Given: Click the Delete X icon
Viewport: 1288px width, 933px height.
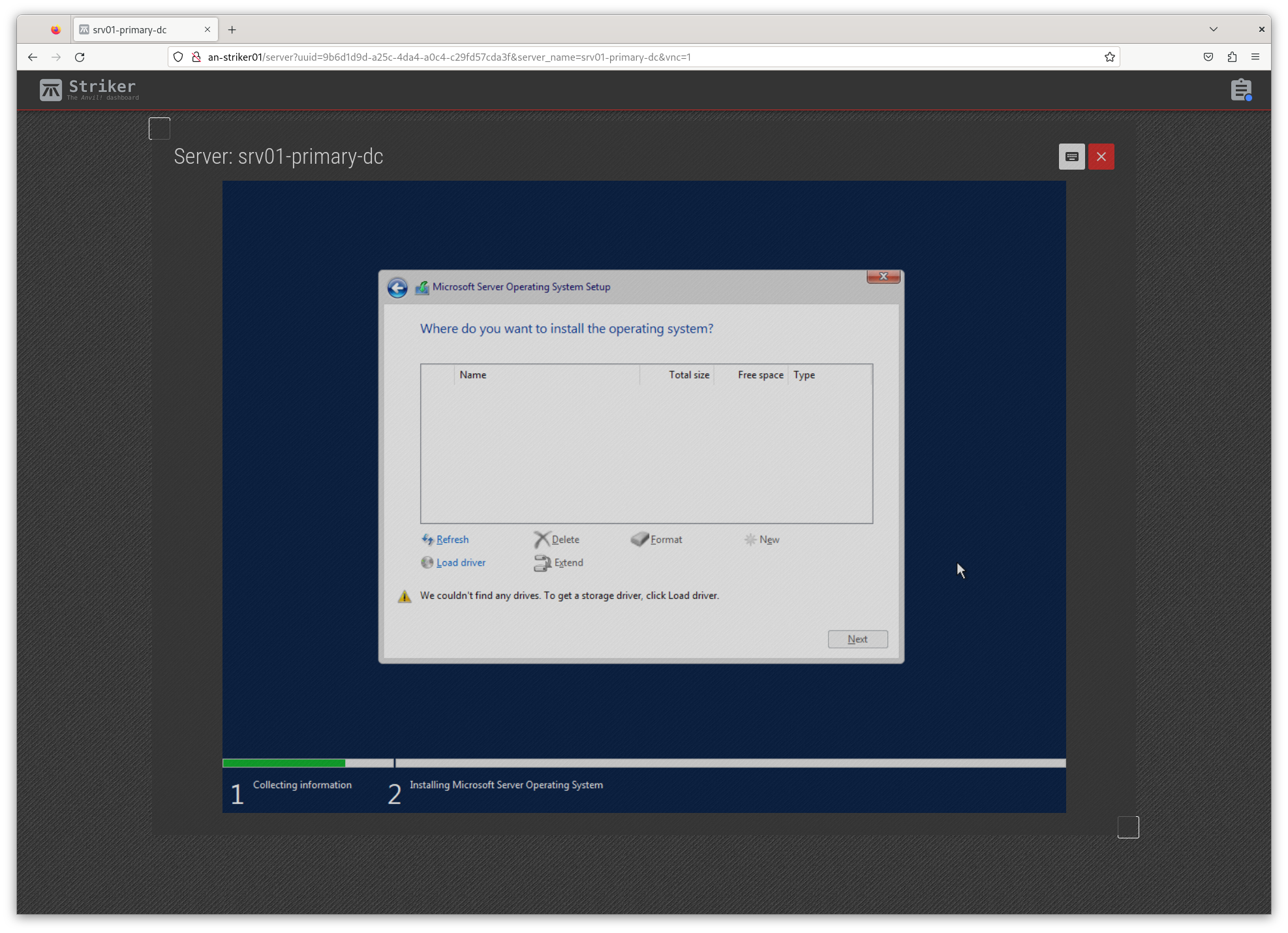Looking at the screenshot, I should [x=542, y=540].
